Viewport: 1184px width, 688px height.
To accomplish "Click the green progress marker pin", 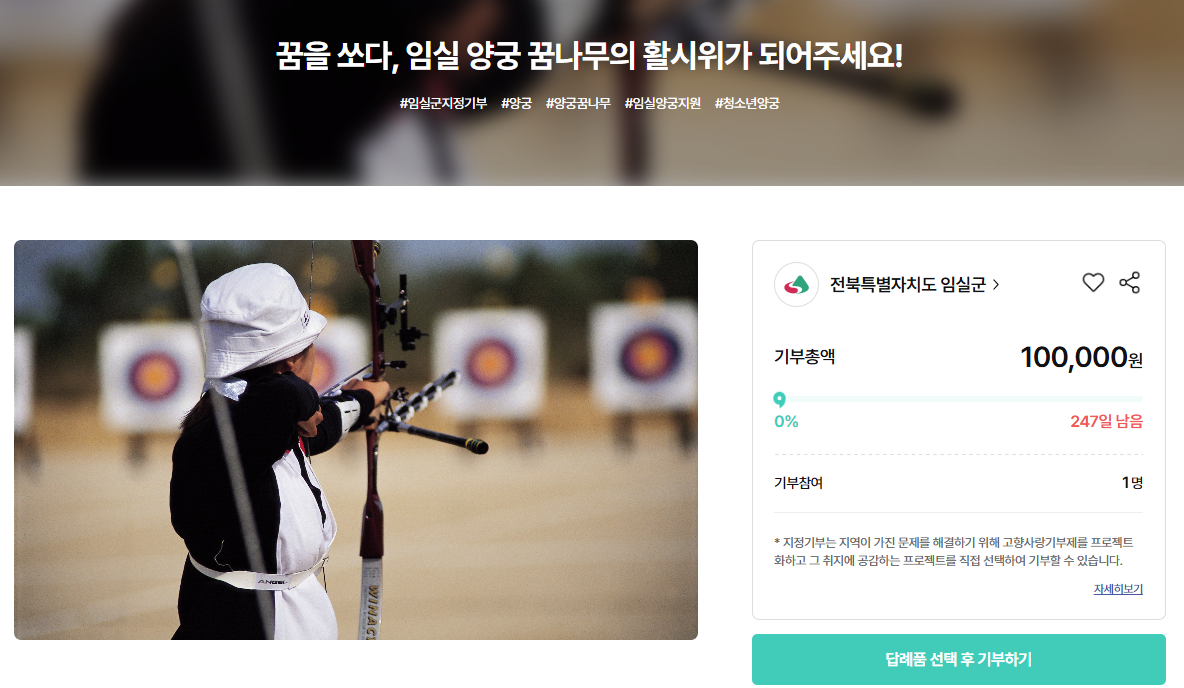I will click(779, 400).
